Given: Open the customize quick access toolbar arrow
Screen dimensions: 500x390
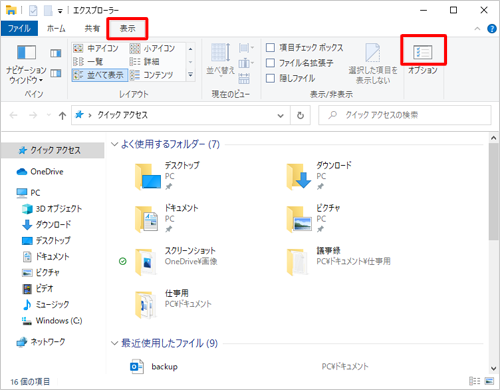Looking at the screenshot, I should (60, 11).
